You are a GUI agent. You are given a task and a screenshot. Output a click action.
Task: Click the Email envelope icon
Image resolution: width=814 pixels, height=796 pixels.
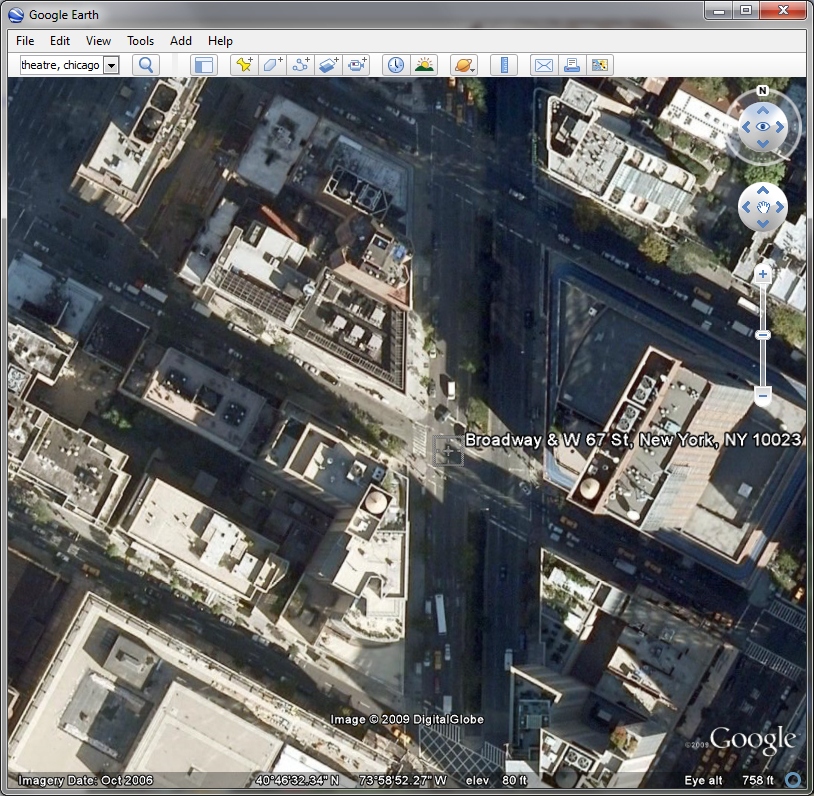(544, 65)
